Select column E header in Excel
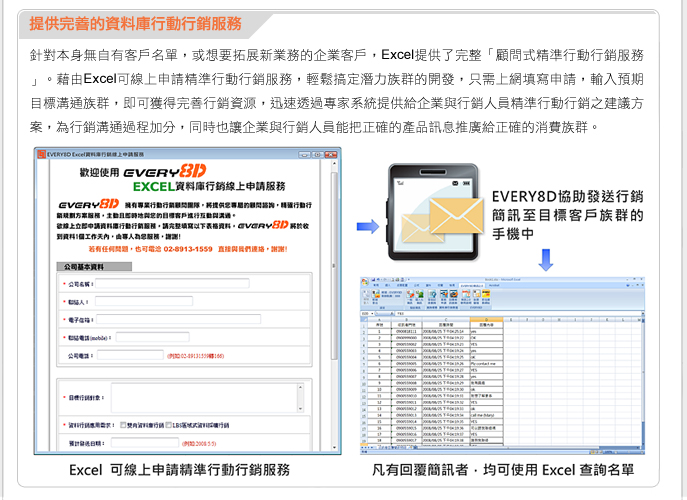This screenshot has height=500, width=687. (511, 319)
